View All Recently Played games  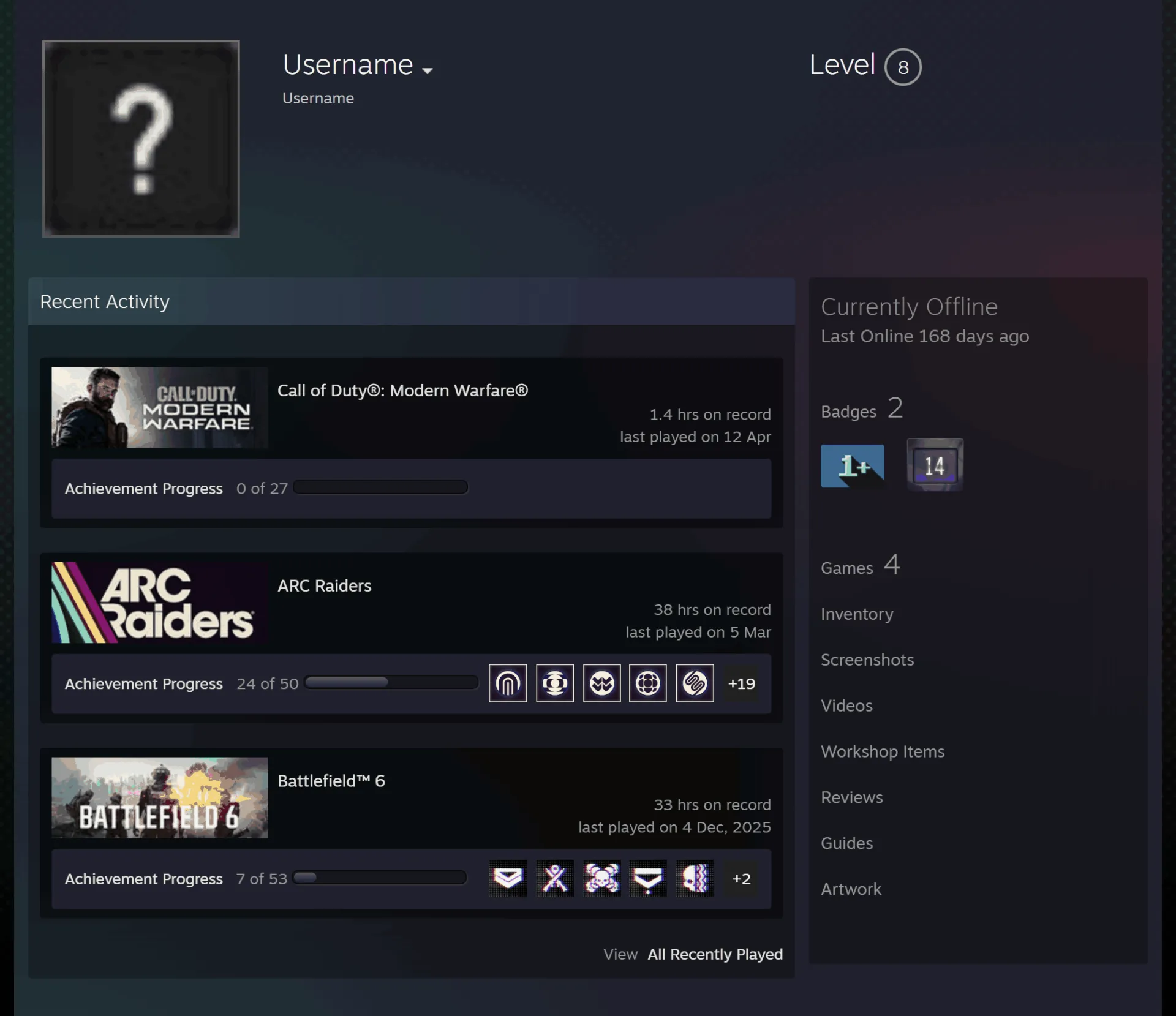715,954
